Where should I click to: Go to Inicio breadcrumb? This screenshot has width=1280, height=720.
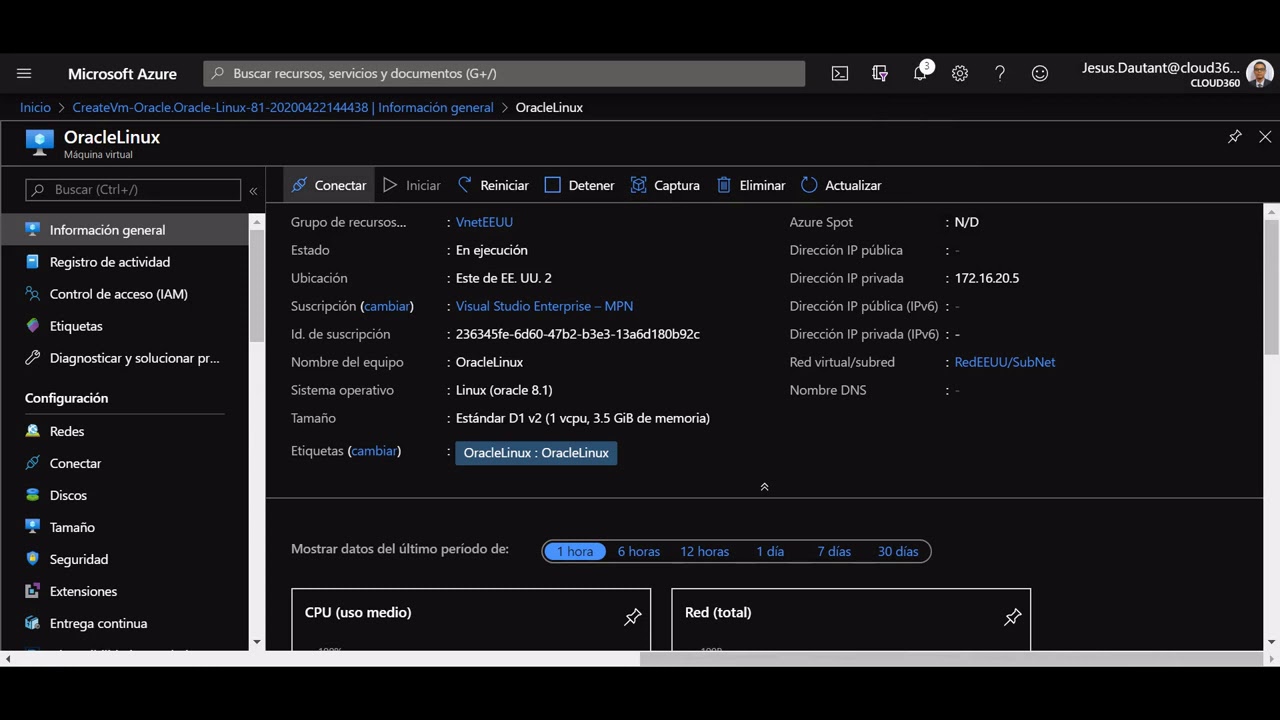pyautogui.click(x=35, y=107)
